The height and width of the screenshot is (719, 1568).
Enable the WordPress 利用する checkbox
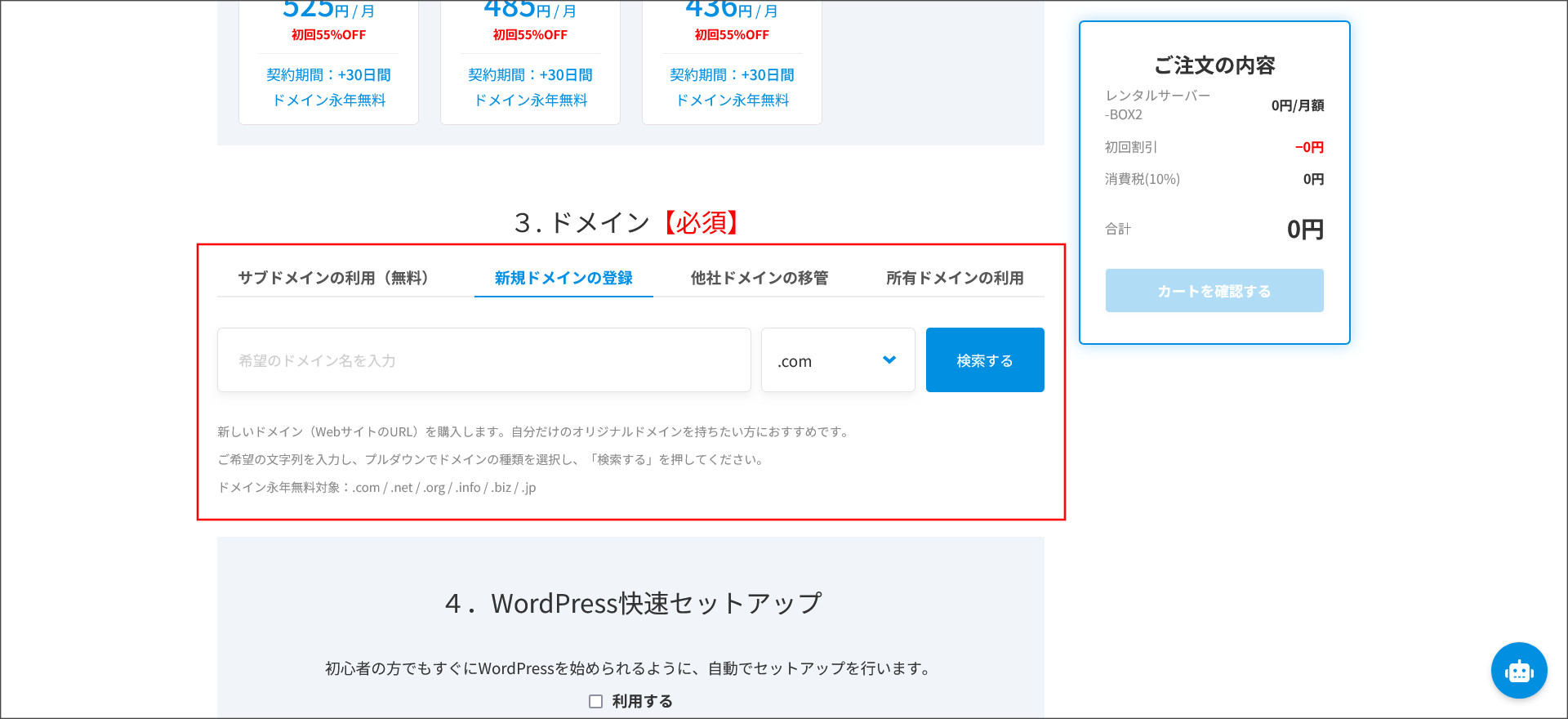[x=596, y=701]
